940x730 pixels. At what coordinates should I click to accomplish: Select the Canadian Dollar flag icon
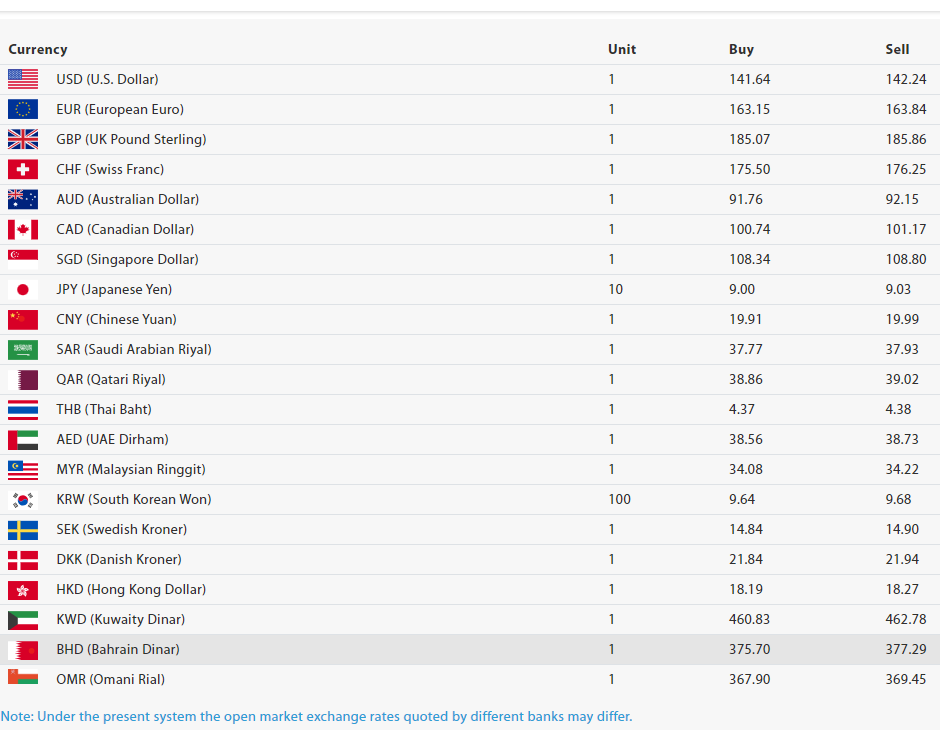click(23, 229)
